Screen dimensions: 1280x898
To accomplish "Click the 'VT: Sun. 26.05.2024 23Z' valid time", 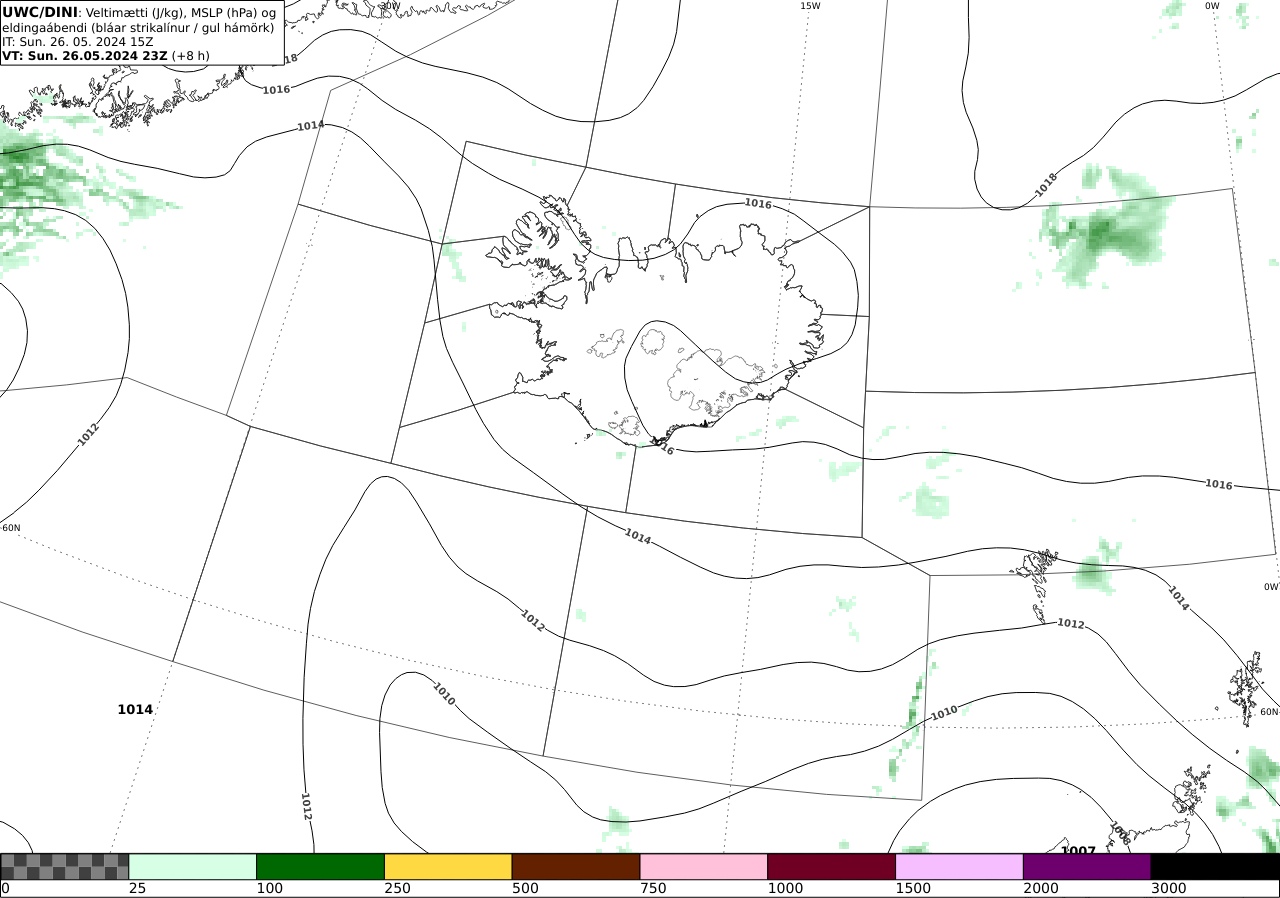I will (85, 56).
